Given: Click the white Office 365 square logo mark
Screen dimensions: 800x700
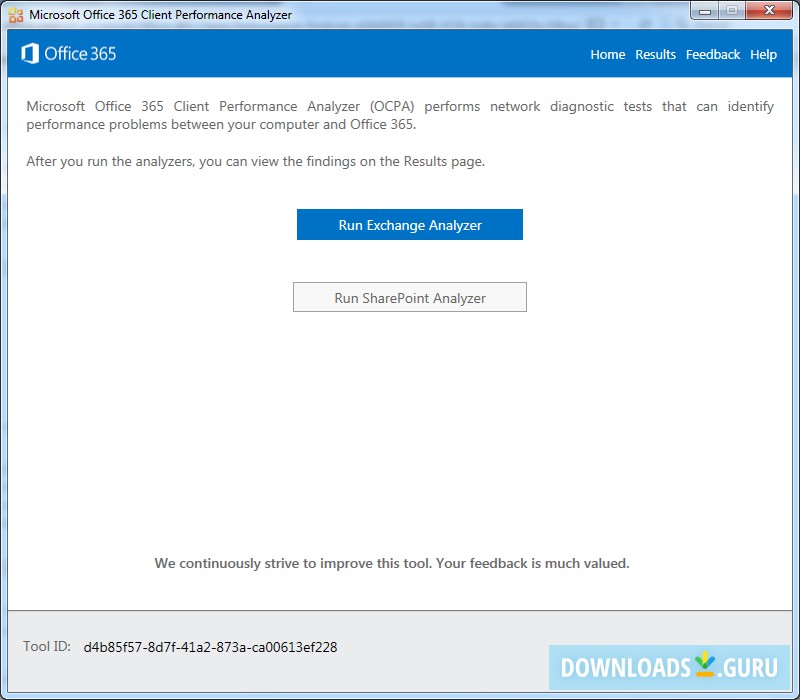Looking at the screenshot, I should coord(32,54).
